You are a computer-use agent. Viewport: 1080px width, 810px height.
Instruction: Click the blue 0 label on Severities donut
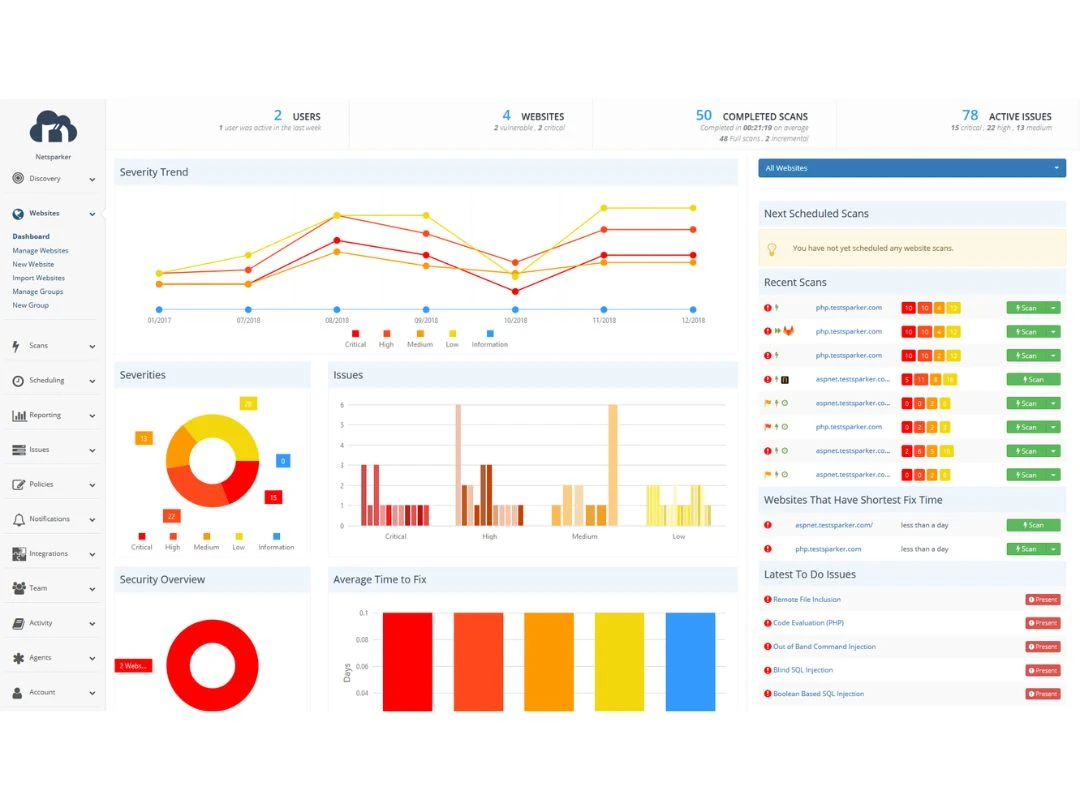(x=283, y=461)
